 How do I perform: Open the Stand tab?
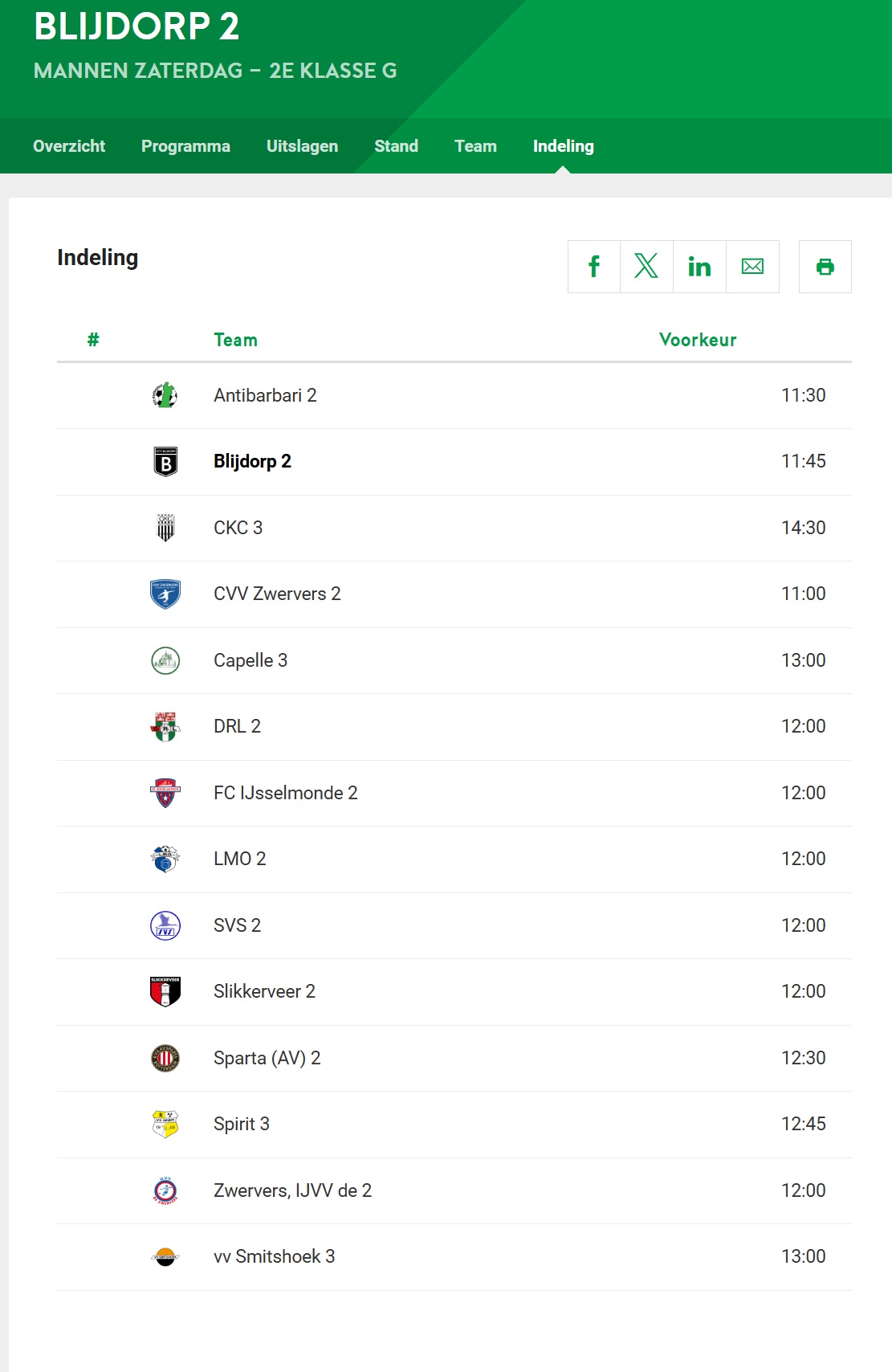pyautogui.click(x=396, y=146)
